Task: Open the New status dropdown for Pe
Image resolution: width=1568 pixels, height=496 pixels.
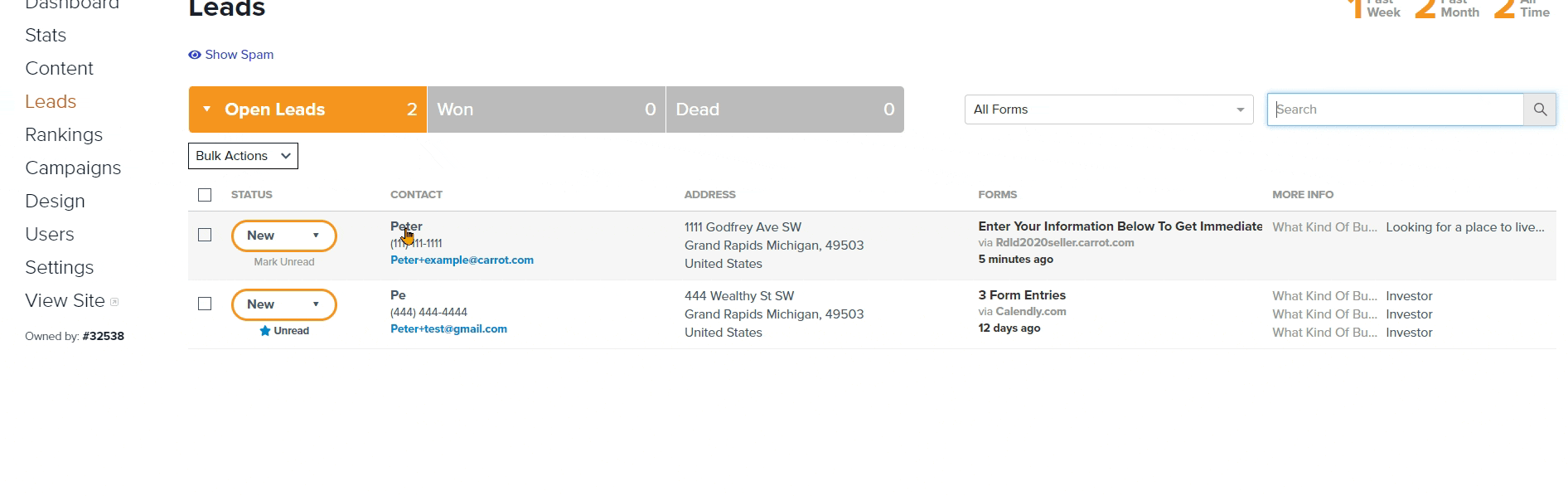Action: click(x=283, y=304)
